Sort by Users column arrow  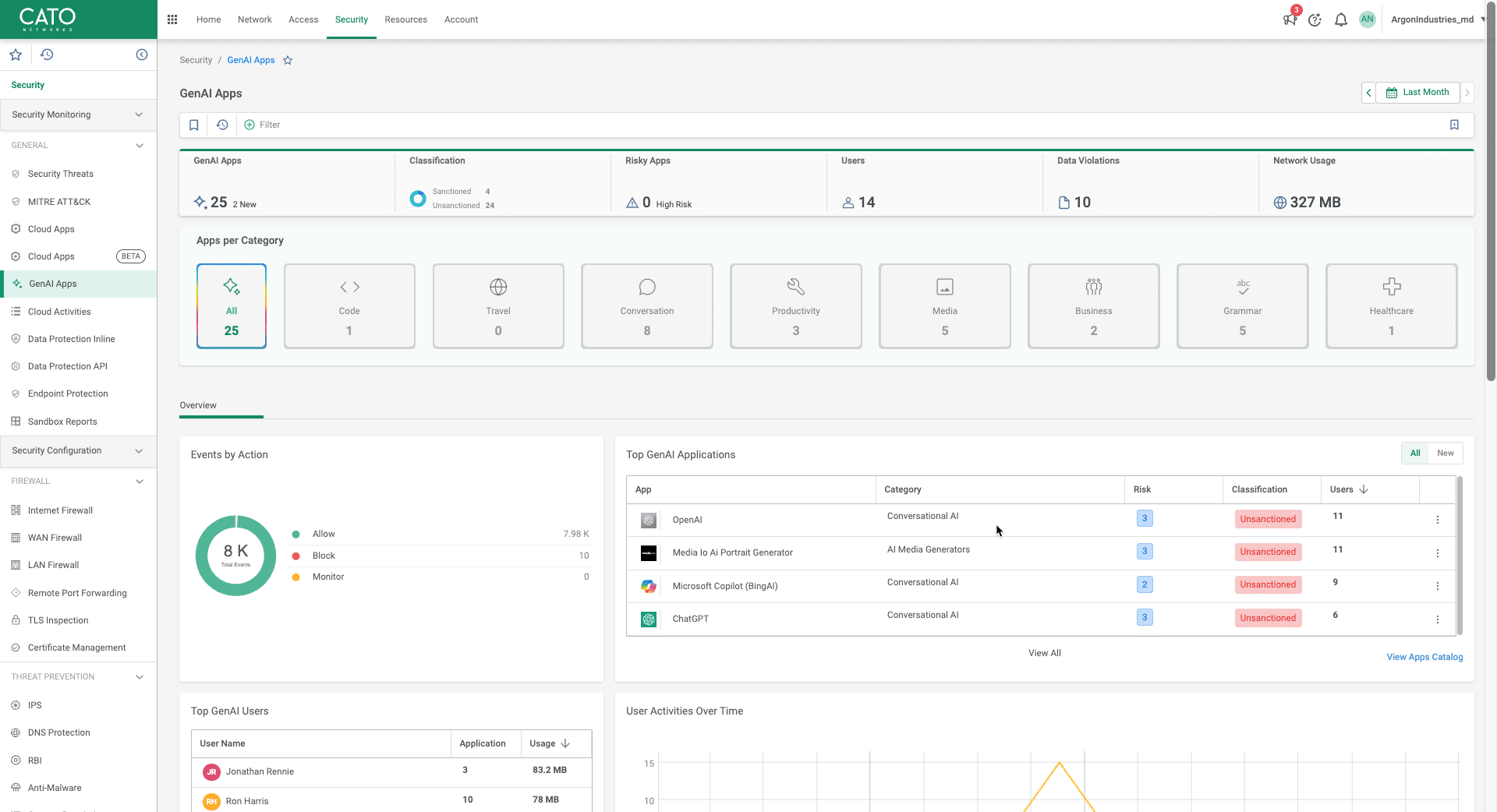(x=1364, y=489)
